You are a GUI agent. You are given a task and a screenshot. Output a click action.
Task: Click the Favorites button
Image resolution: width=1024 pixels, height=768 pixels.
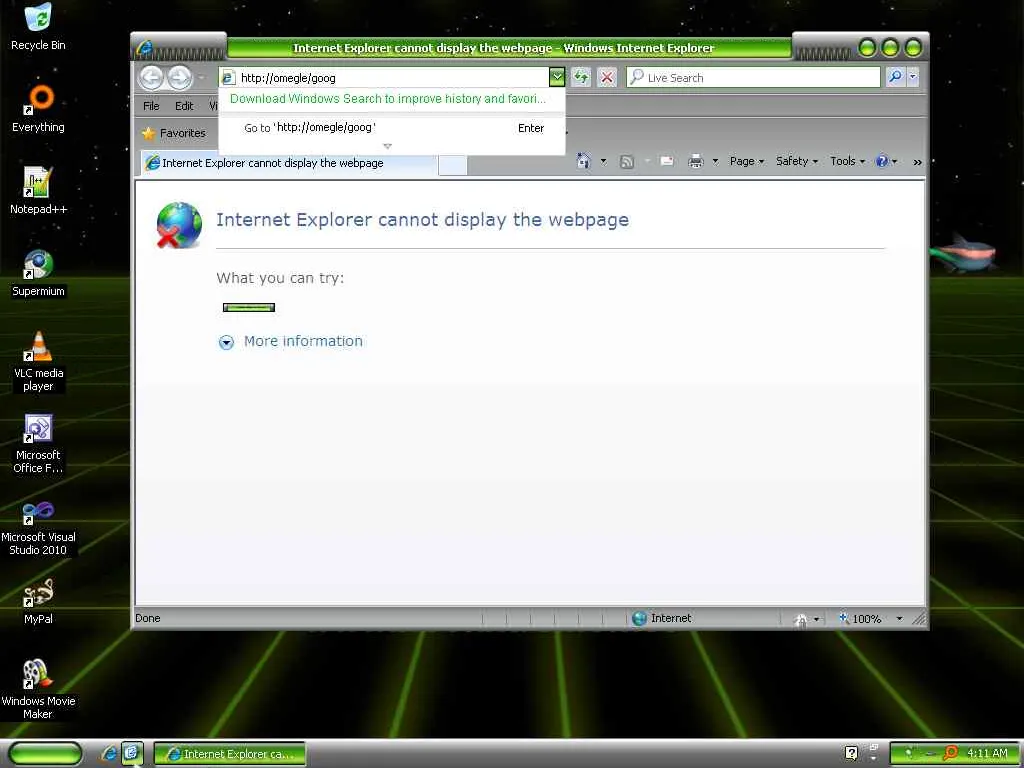[174, 133]
